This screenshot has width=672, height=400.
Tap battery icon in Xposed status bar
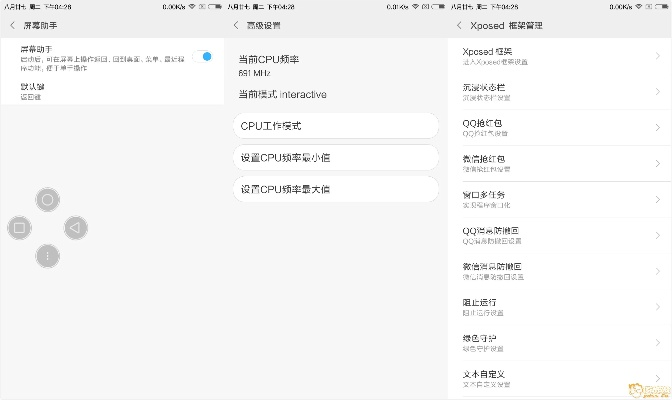662,6
